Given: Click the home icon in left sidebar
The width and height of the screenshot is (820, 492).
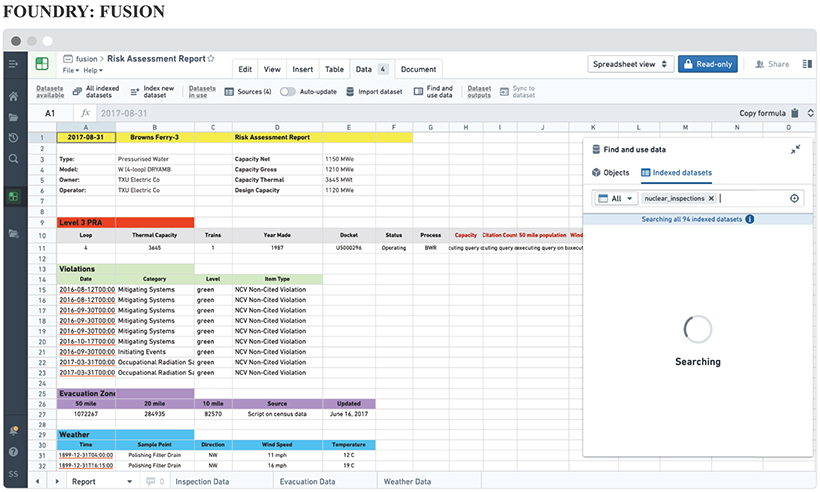Looking at the screenshot, I should tap(13, 97).
